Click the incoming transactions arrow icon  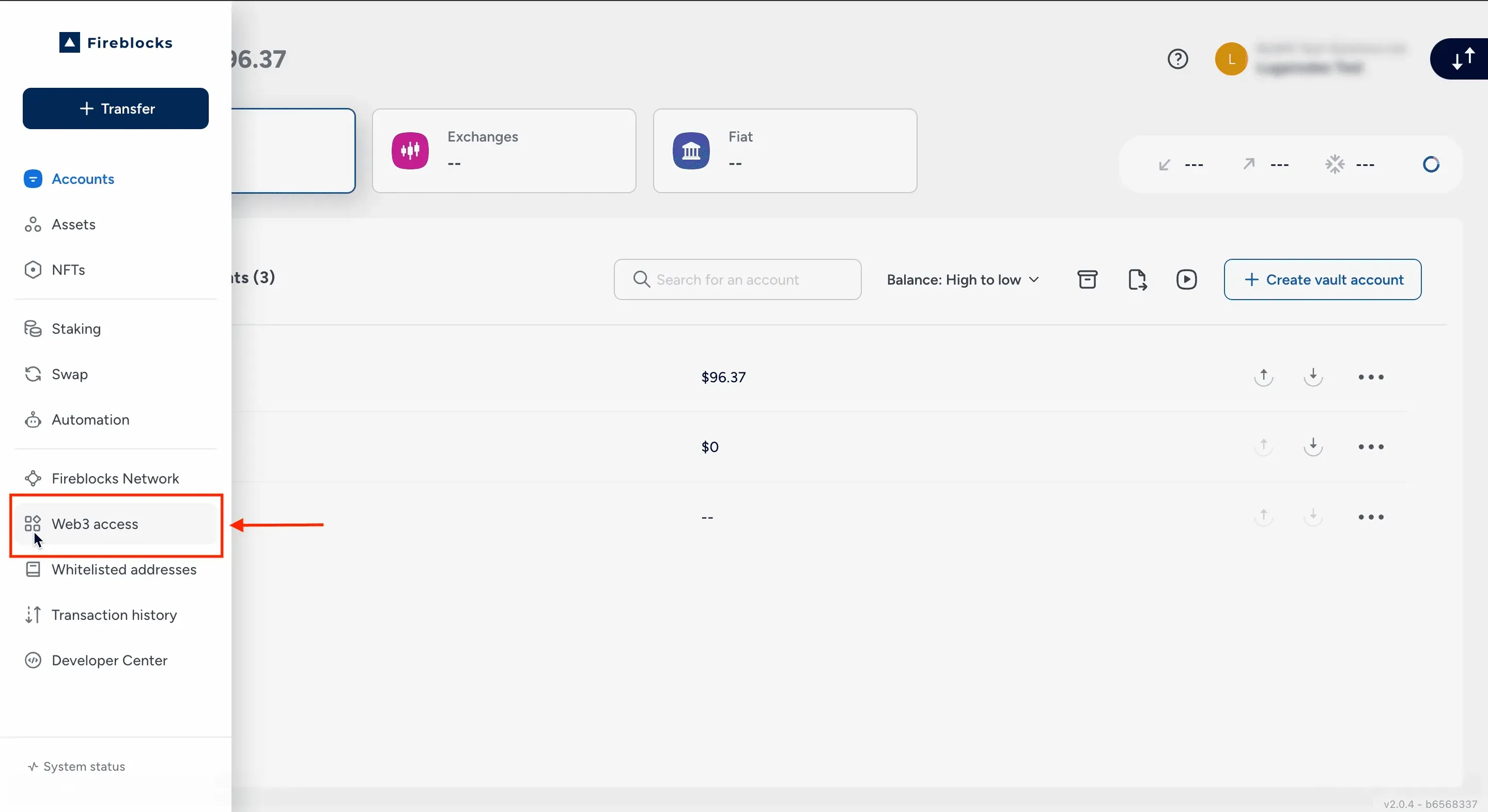[1164, 165]
